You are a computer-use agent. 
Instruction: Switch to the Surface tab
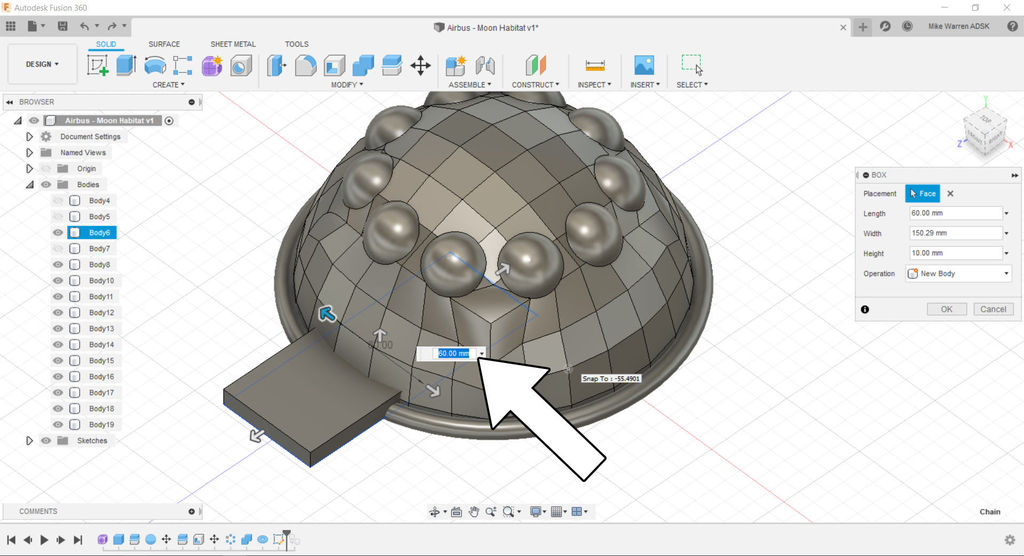pos(164,44)
